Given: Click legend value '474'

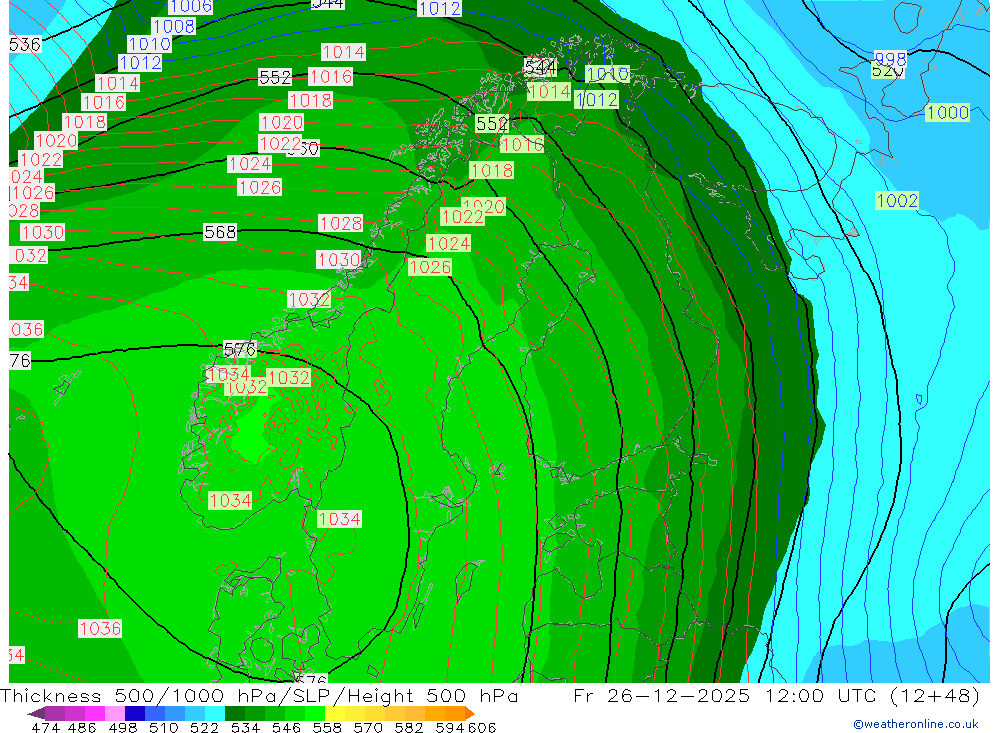Looking at the screenshot, I should coord(45,727).
